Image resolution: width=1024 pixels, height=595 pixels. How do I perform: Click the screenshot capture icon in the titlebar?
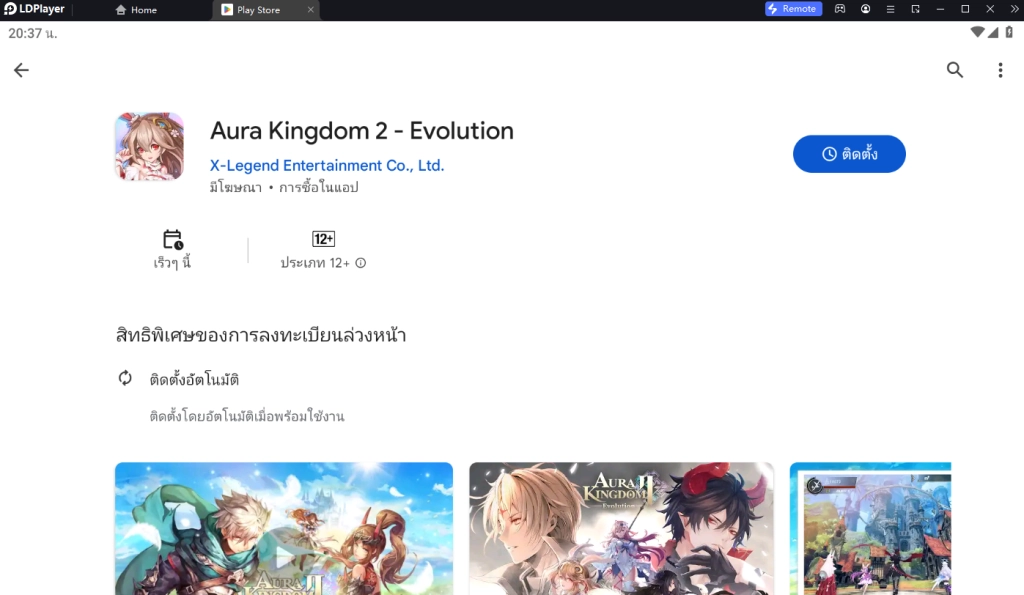pyautogui.click(x=914, y=9)
